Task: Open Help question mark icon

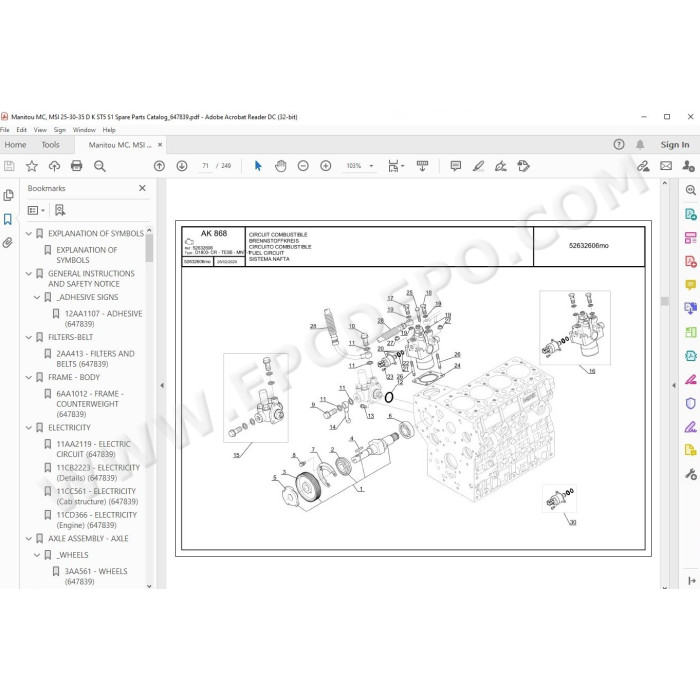Action: click(619, 144)
